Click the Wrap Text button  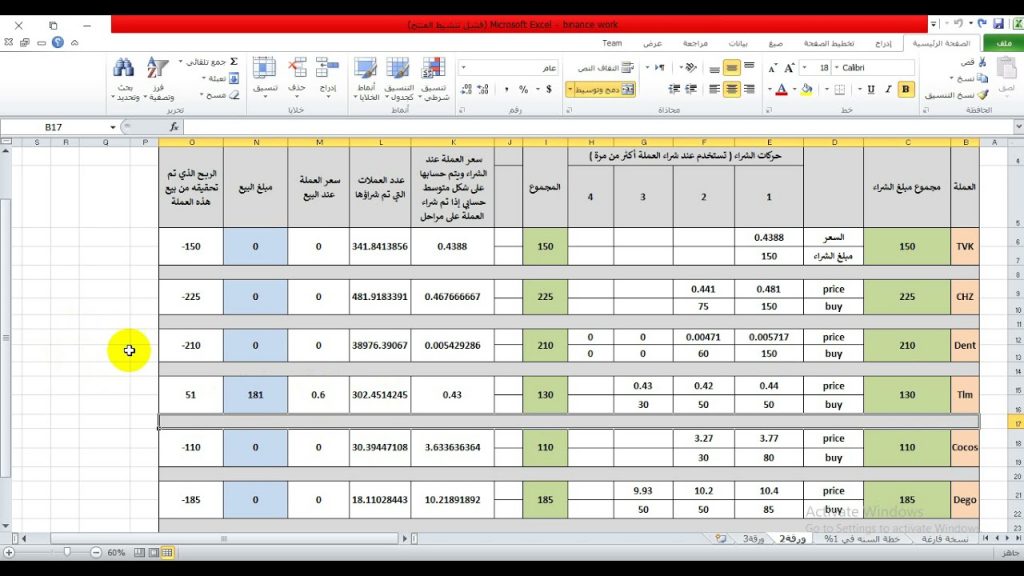607,68
